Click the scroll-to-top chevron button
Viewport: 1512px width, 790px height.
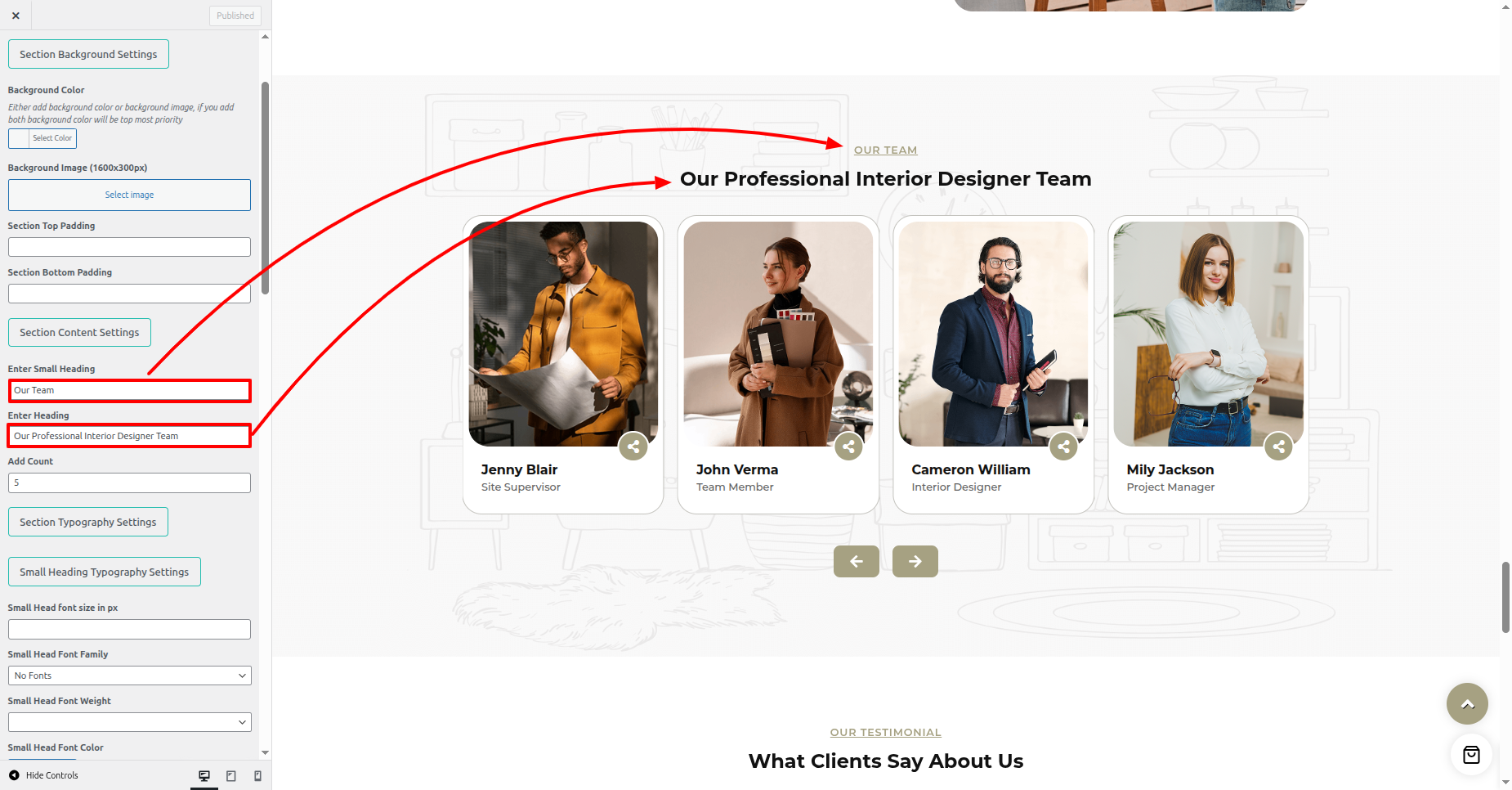(x=1466, y=704)
